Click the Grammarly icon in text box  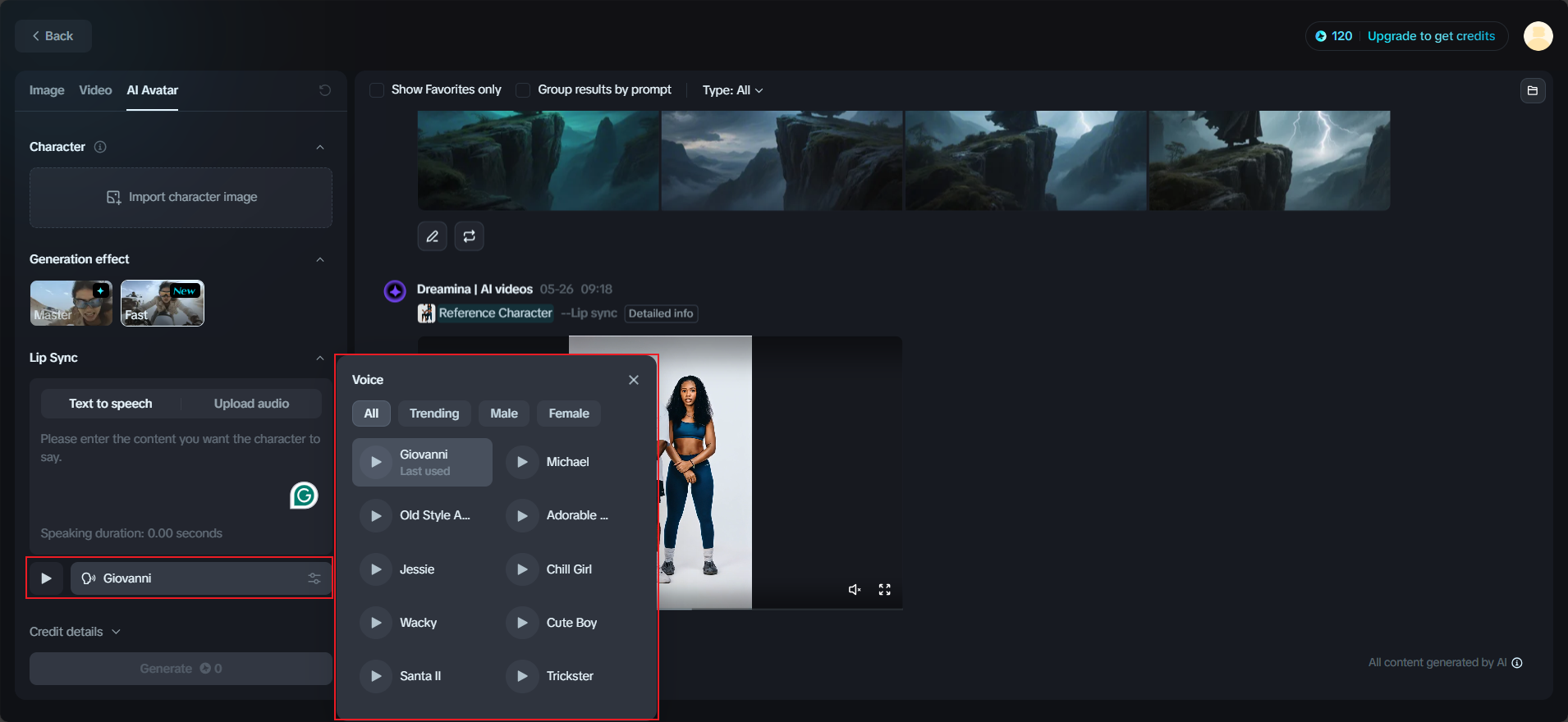click(x=304, y=495)
